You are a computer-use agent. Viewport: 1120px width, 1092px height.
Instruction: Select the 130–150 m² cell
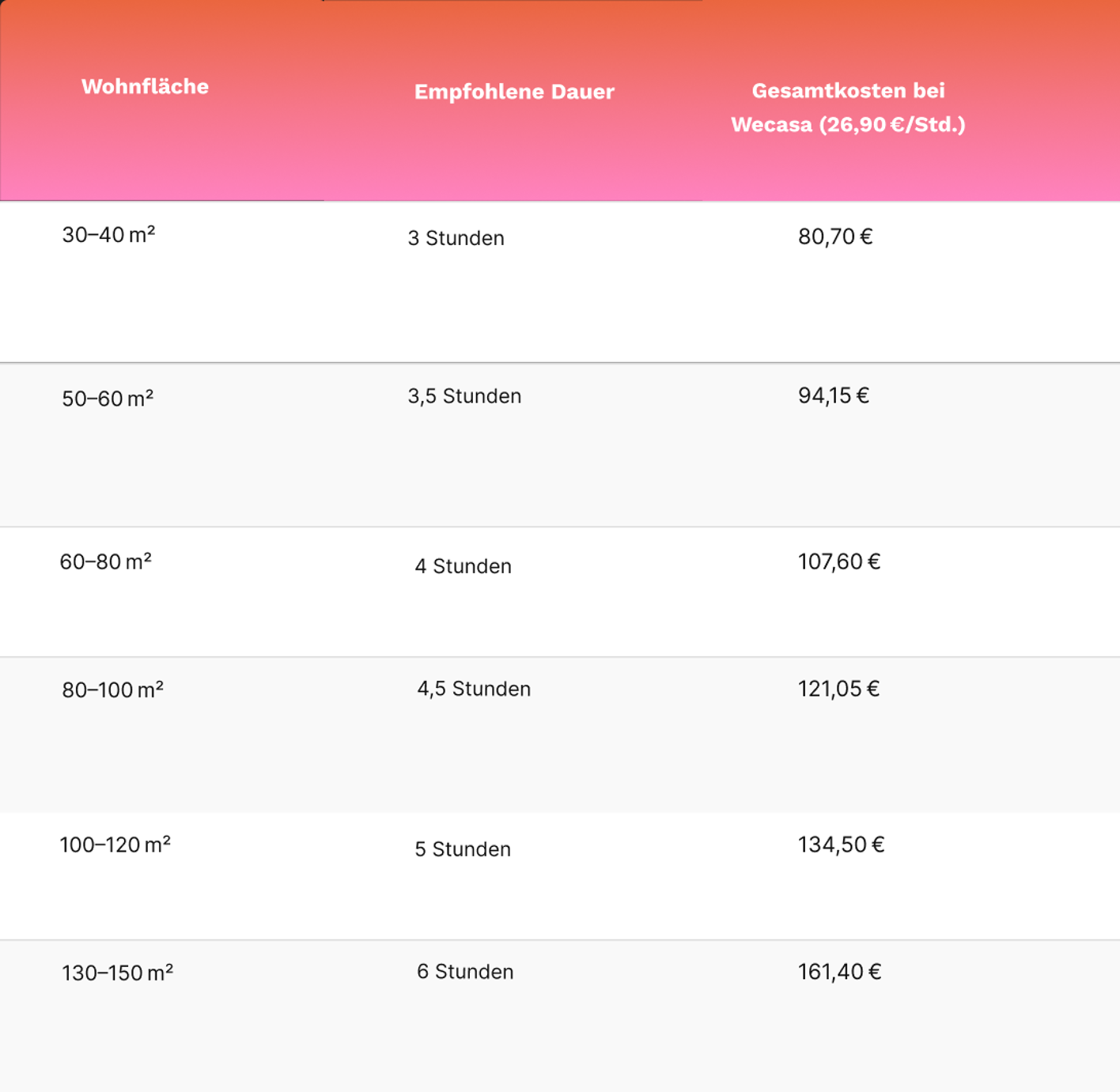117,973
